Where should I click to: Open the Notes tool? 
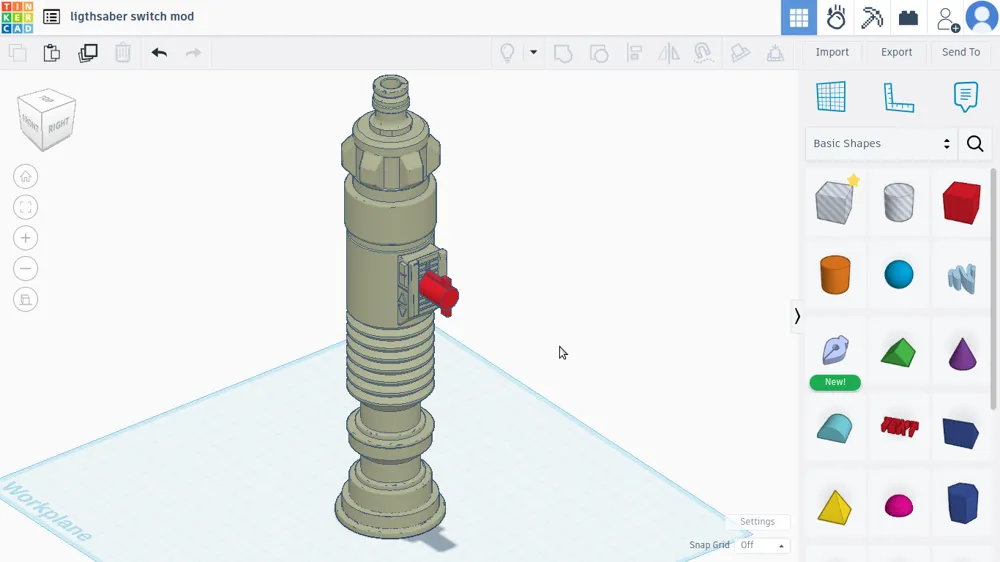(x=966, y=97)
